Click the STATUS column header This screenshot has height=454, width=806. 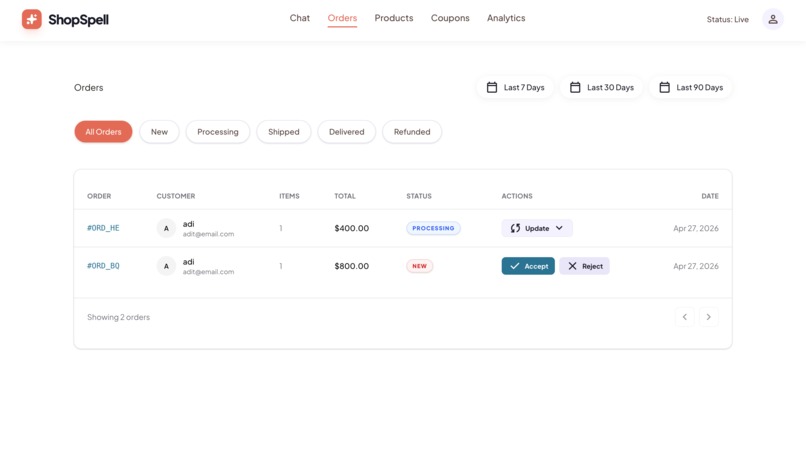419,196
